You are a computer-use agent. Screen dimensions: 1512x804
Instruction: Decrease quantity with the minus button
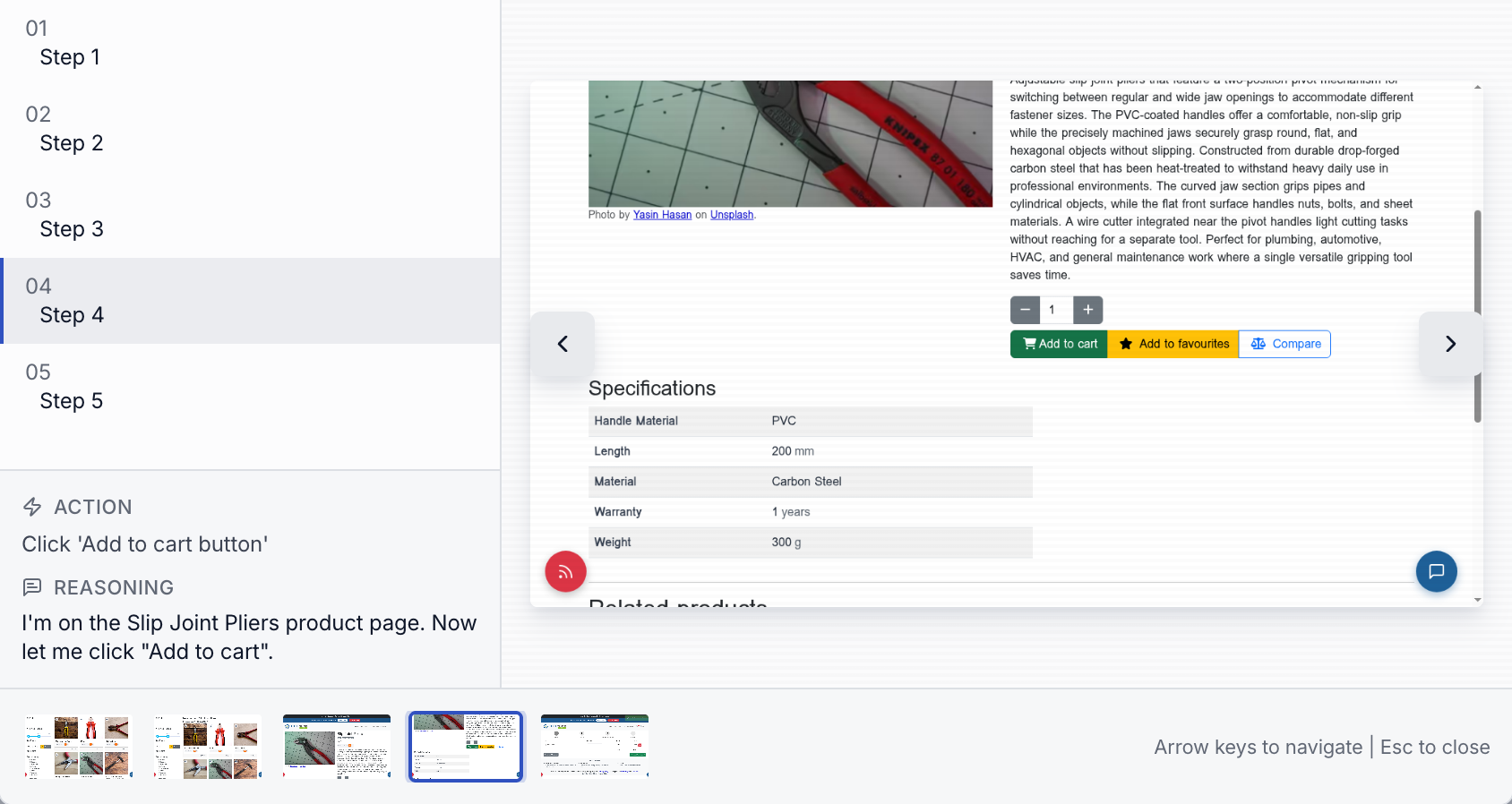(1025, 310)
